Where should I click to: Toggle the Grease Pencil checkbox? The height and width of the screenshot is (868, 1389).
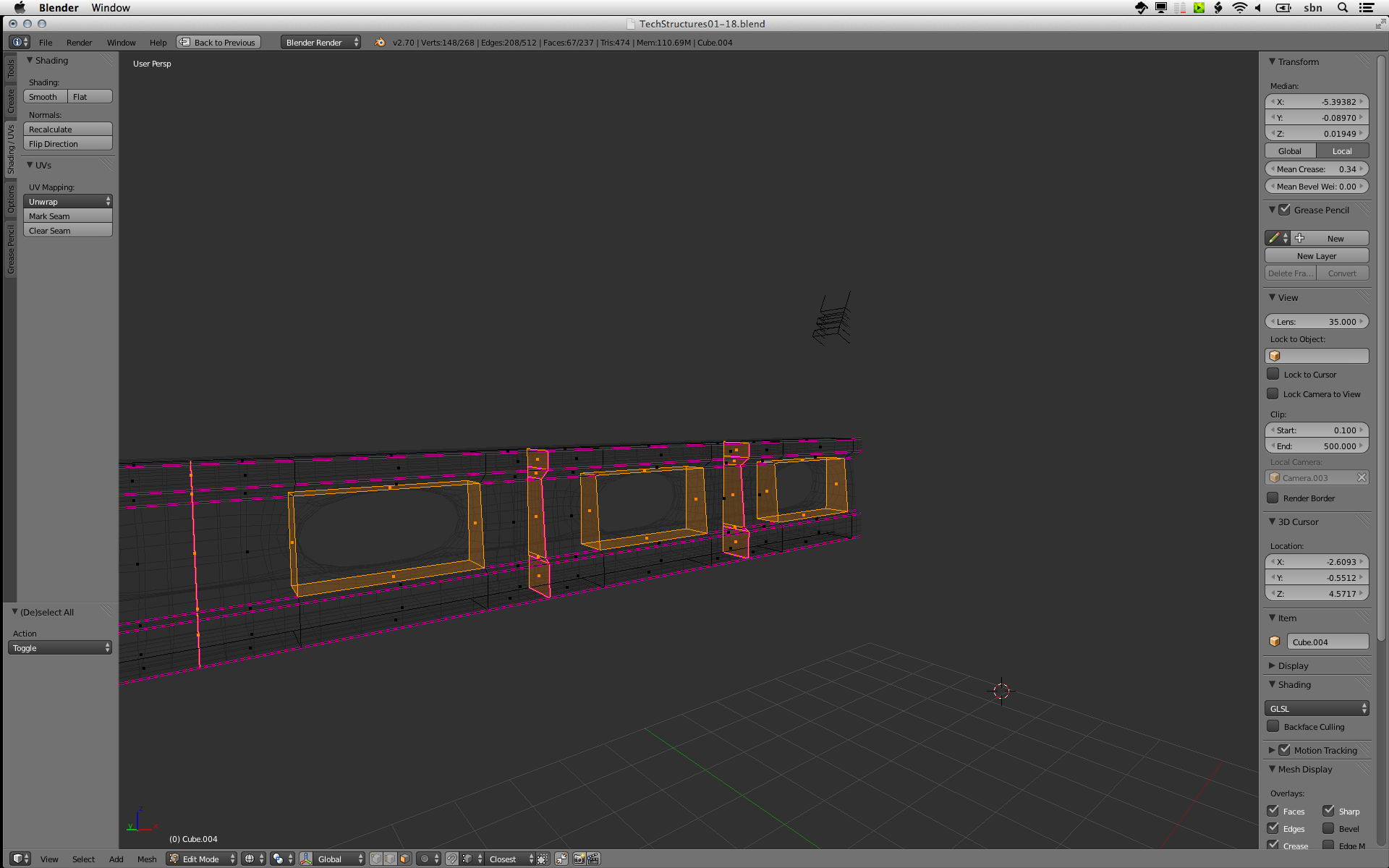click(1285, 210)
